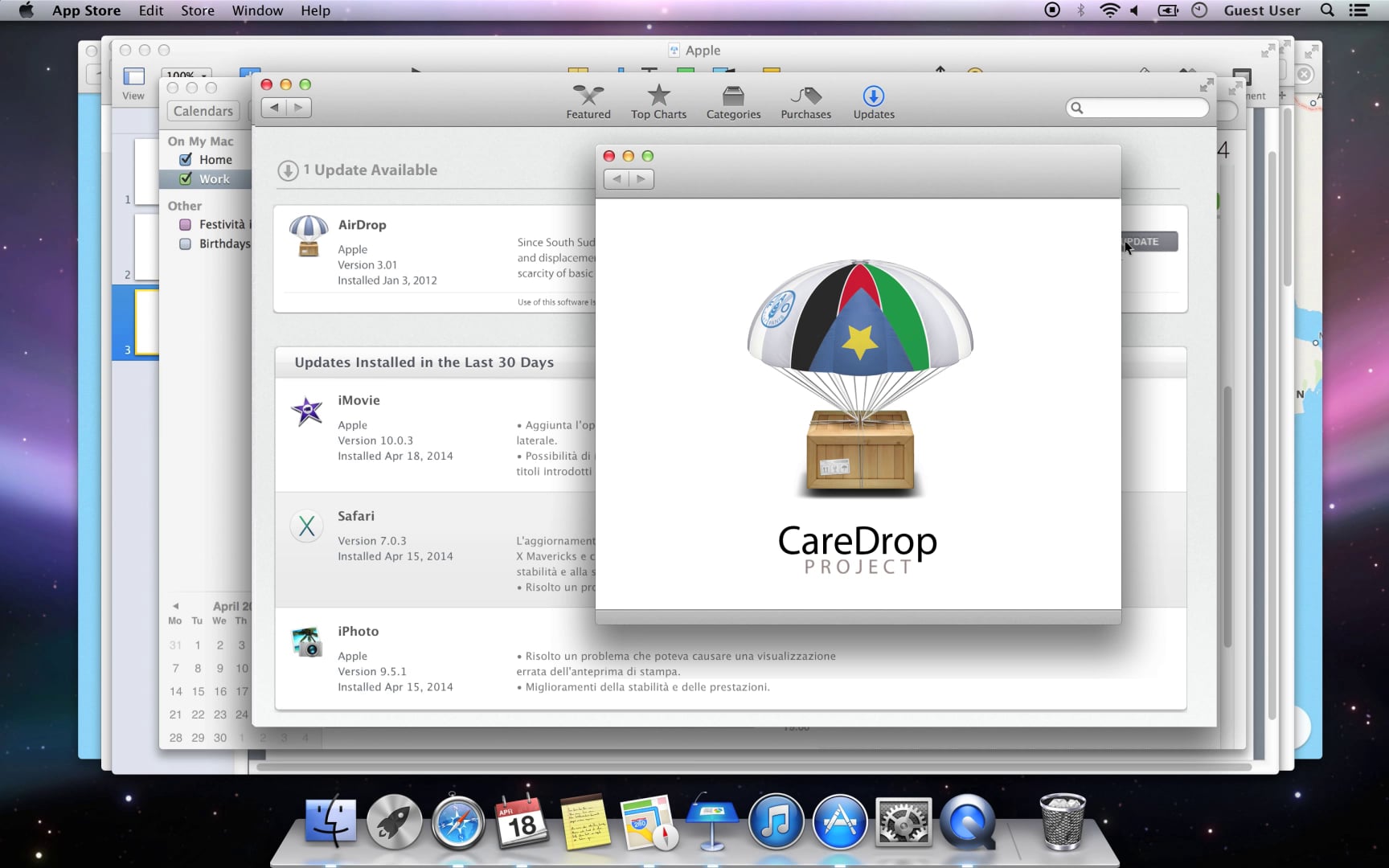Click the Wi-Fi status menu icon
The image size is (1389, 868).
[x=1109, y=10]
